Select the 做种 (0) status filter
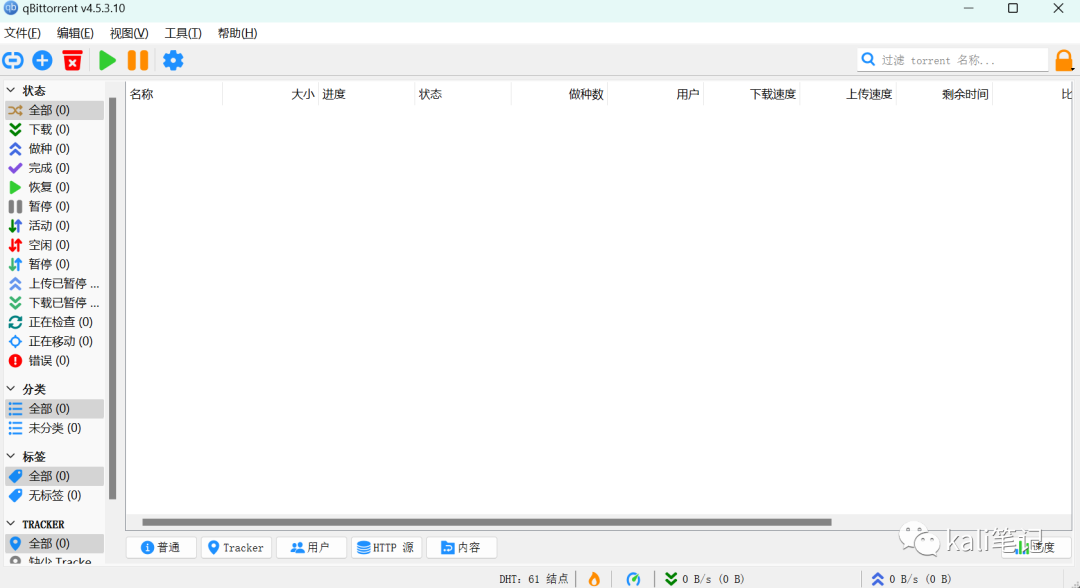 click(54, 149)
